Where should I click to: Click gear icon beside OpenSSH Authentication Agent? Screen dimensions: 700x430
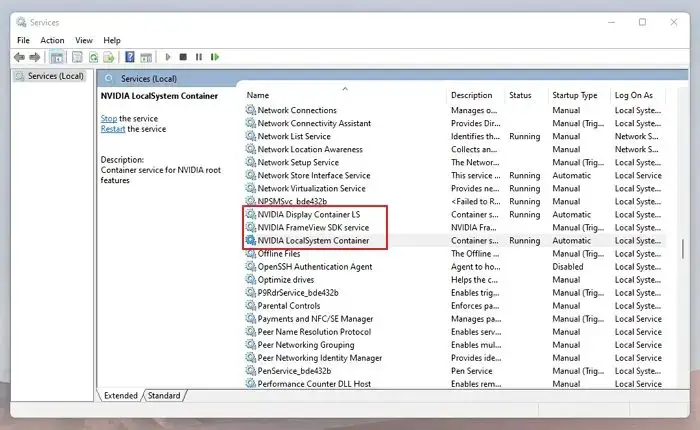pyautogui.click(x=250, y=267)
